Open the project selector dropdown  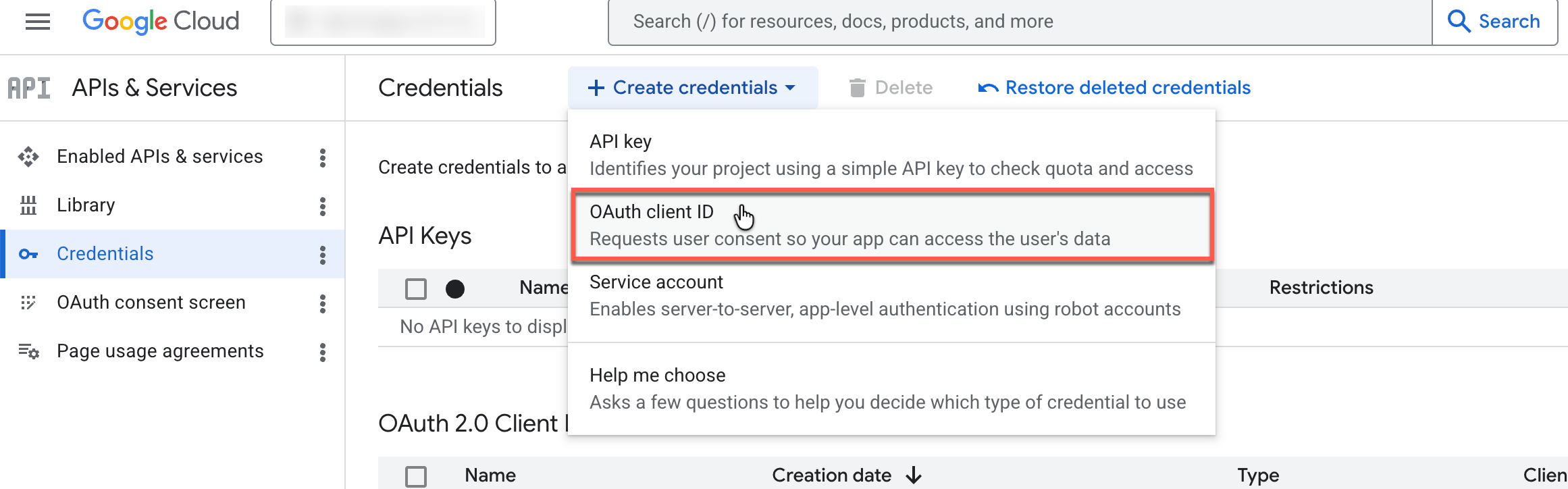383,22
